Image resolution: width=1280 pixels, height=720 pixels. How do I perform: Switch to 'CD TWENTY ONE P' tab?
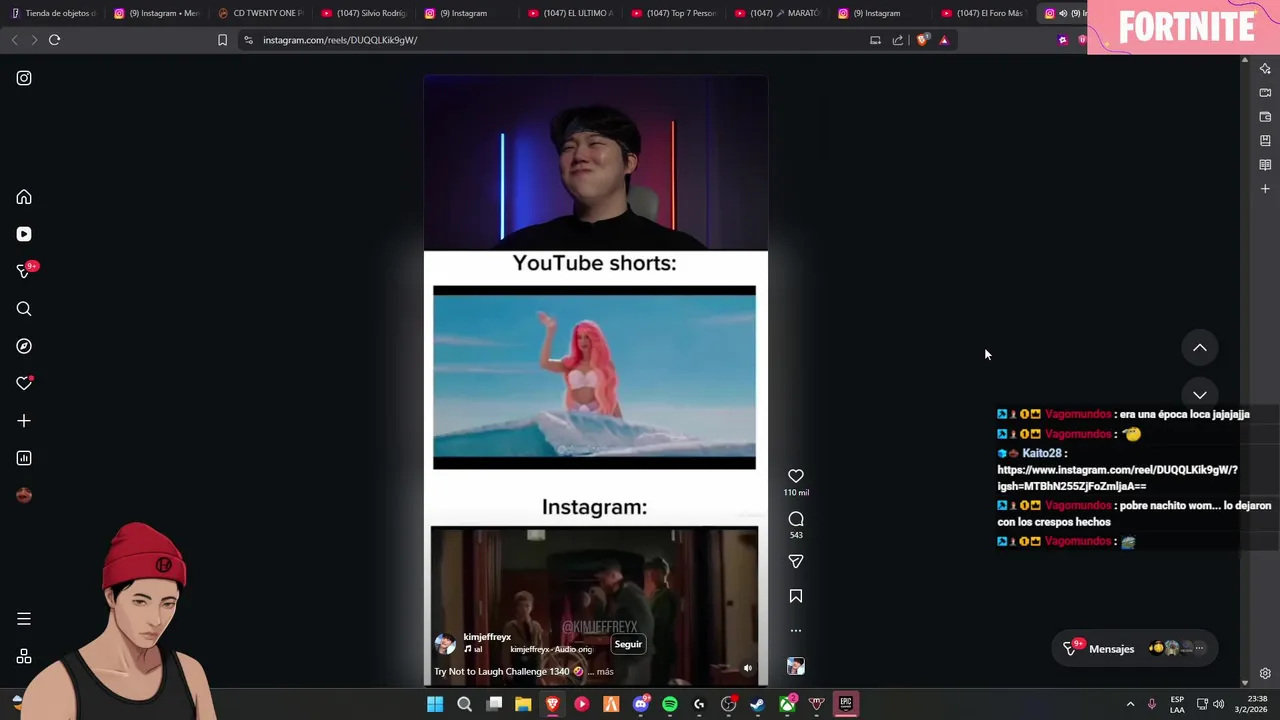tap(260, 13)
